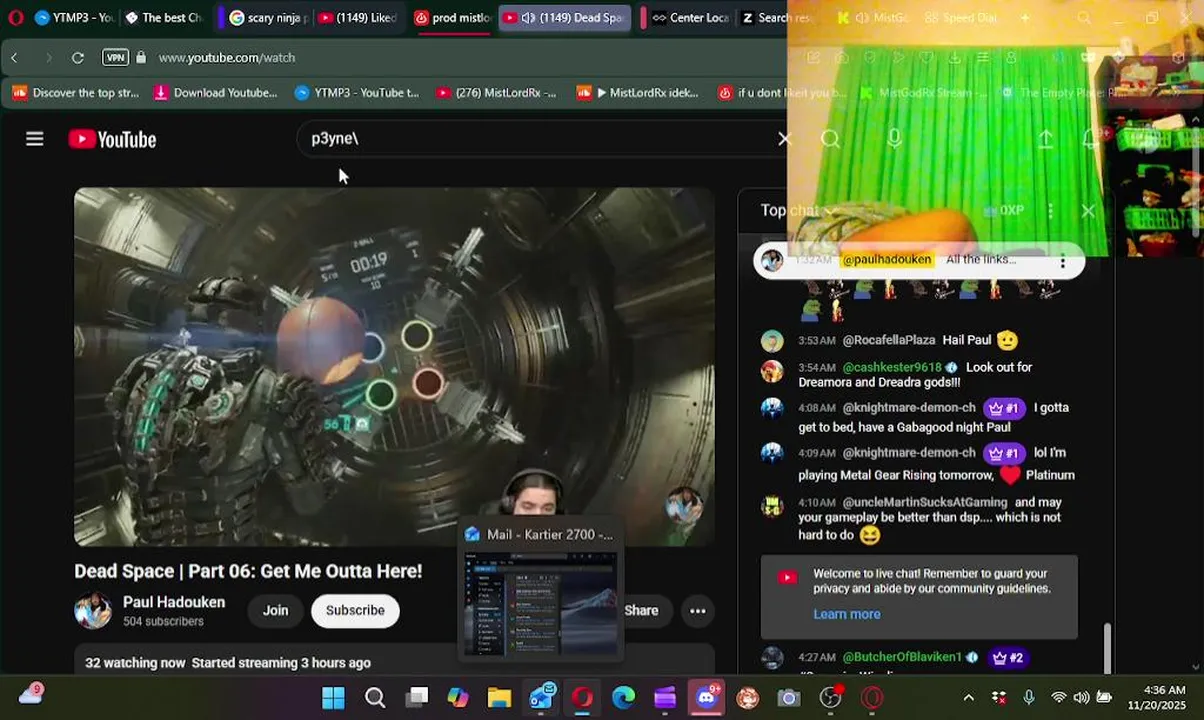
Task: Start voice search with microphone icon
Action: [894, 139]
